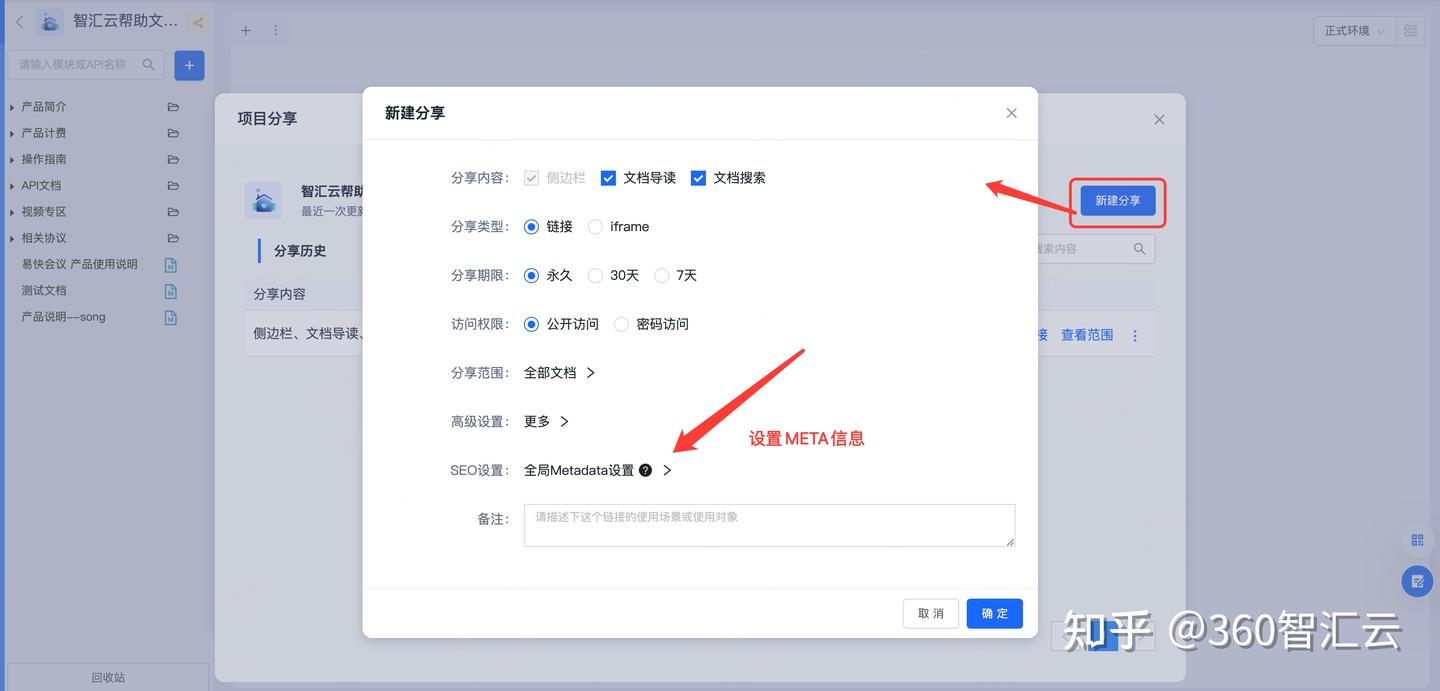The image size is (1440, 691).
Task: Click the QR code icon on right edge
Action: [1416, 540]
